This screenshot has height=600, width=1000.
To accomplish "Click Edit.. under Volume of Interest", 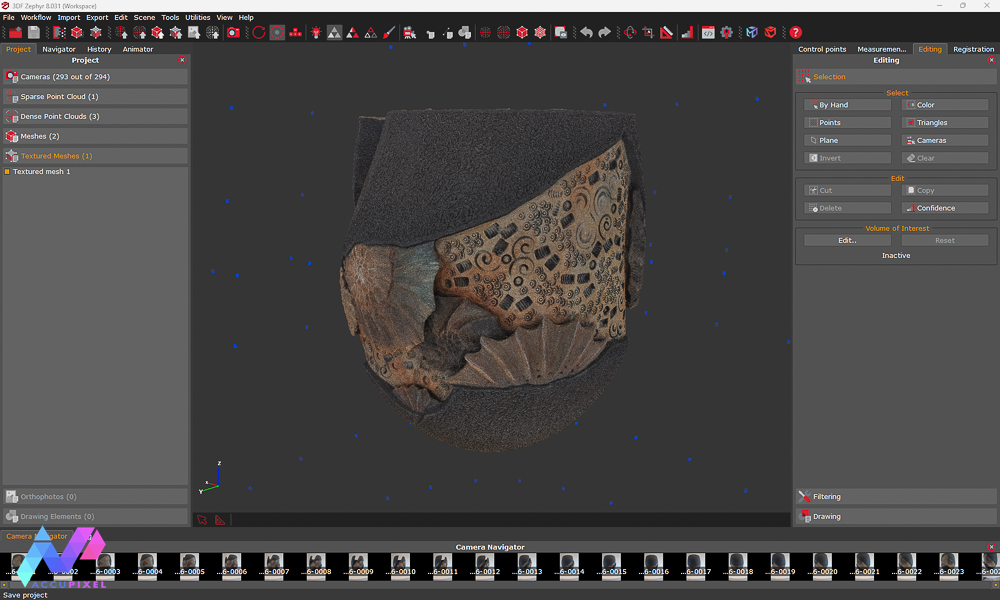I will click(846, 240).
